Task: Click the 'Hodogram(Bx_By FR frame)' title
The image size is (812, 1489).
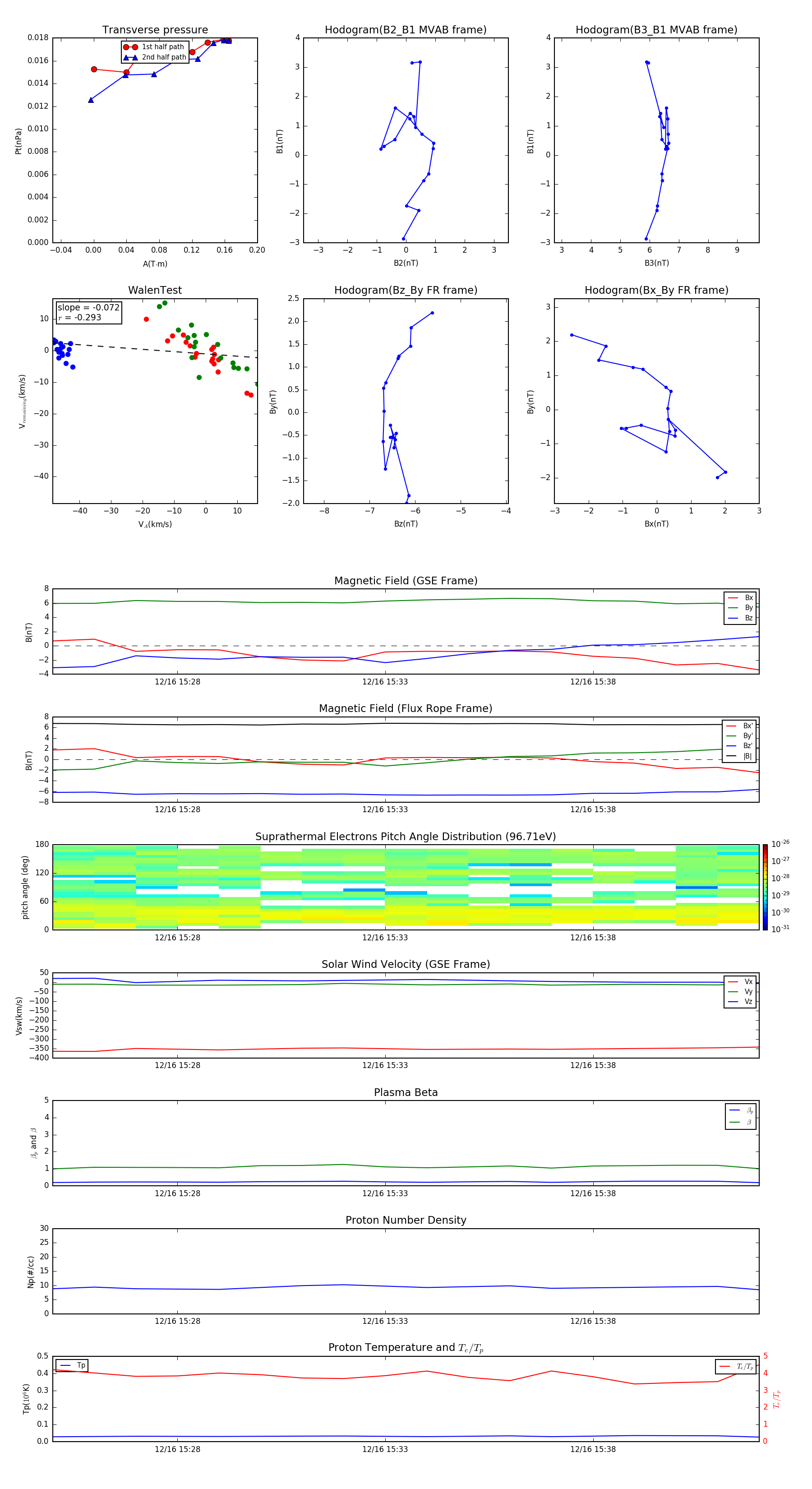Action: (656, 290)
